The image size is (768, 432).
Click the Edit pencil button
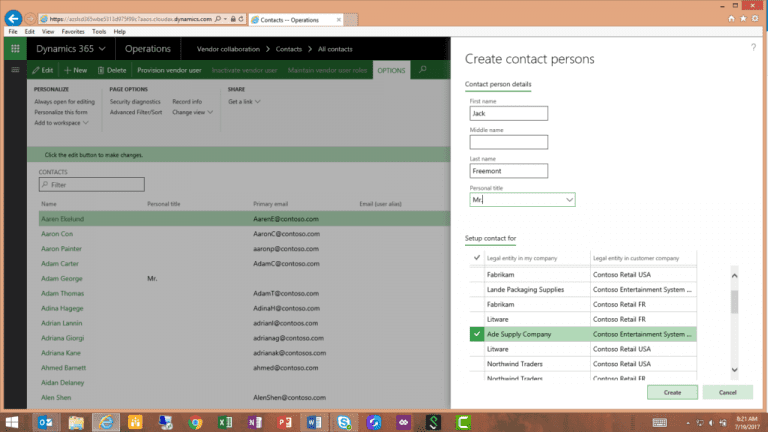click(43, 70)
